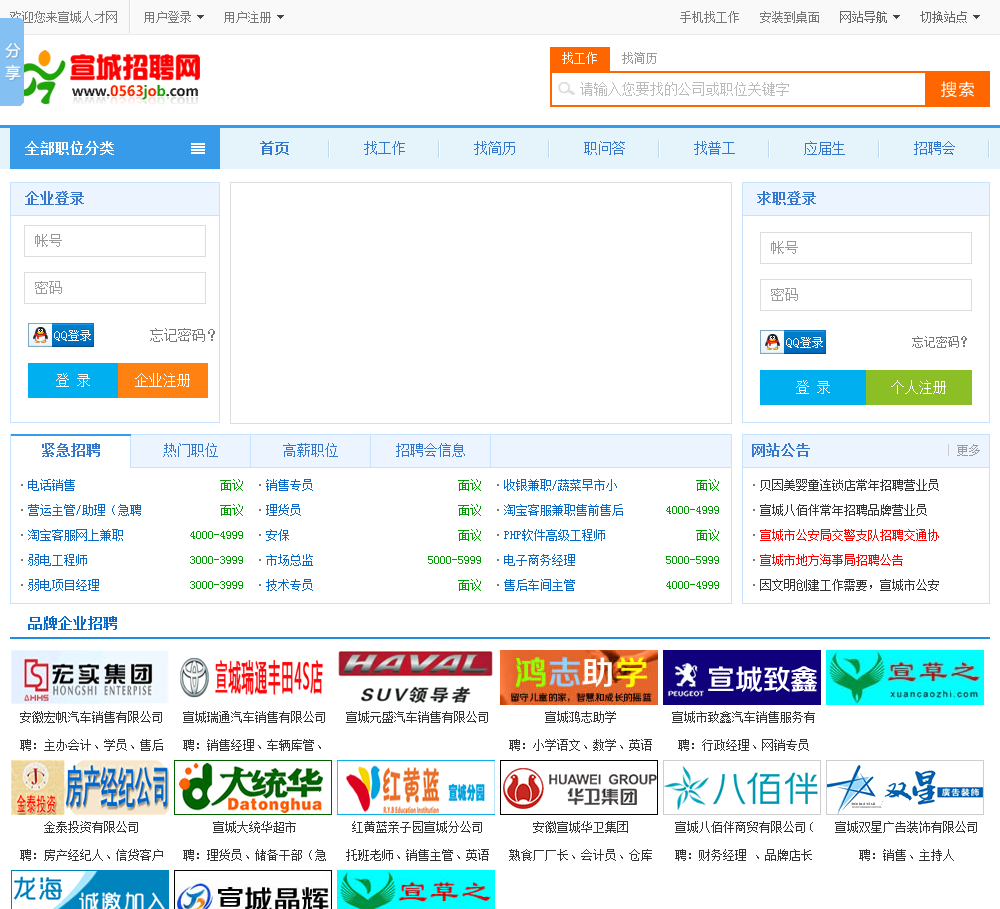Focus 密码 field in 企业登录 panel
This screenshot has height=909, width=1000.
click(115, 288)
